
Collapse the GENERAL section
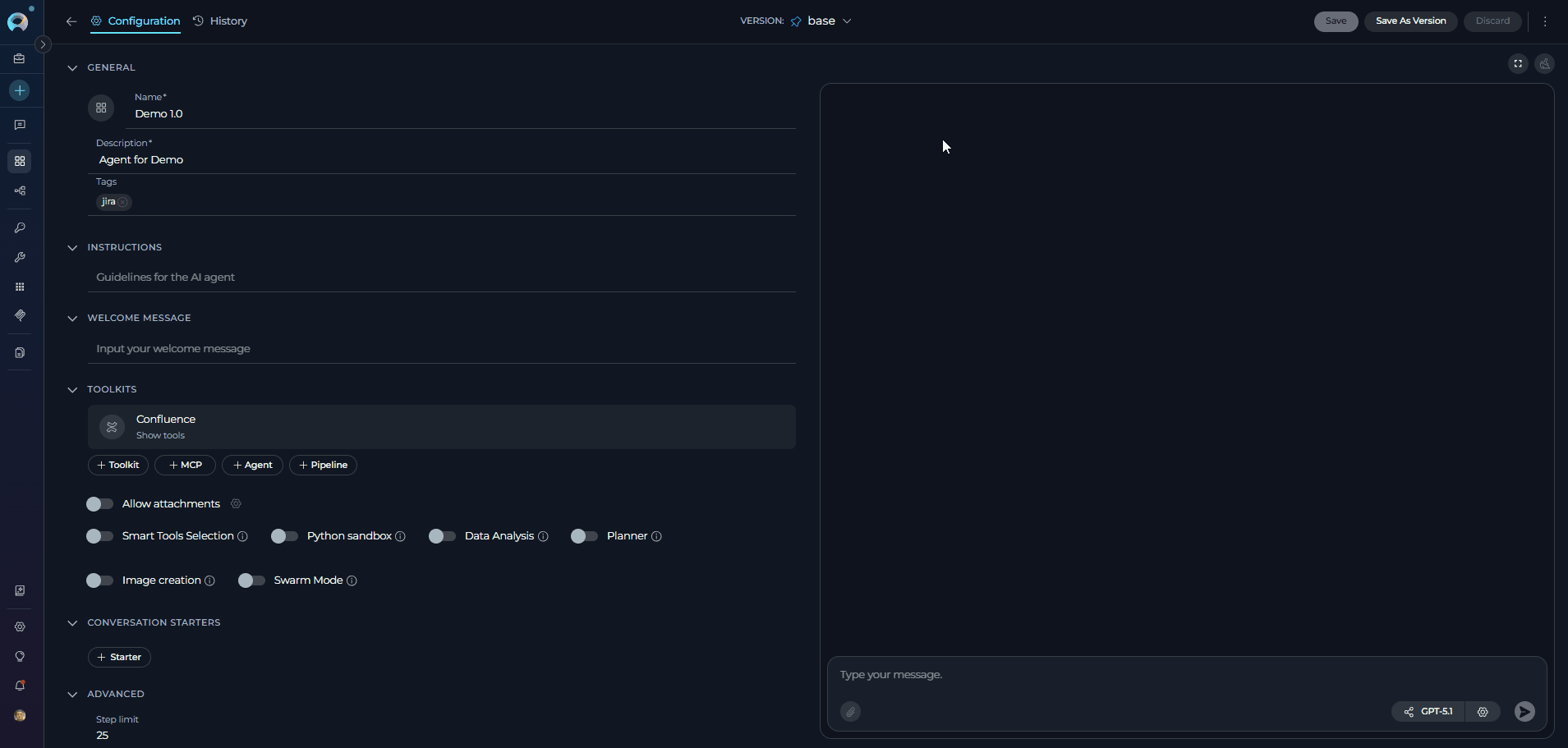point(72,68)
